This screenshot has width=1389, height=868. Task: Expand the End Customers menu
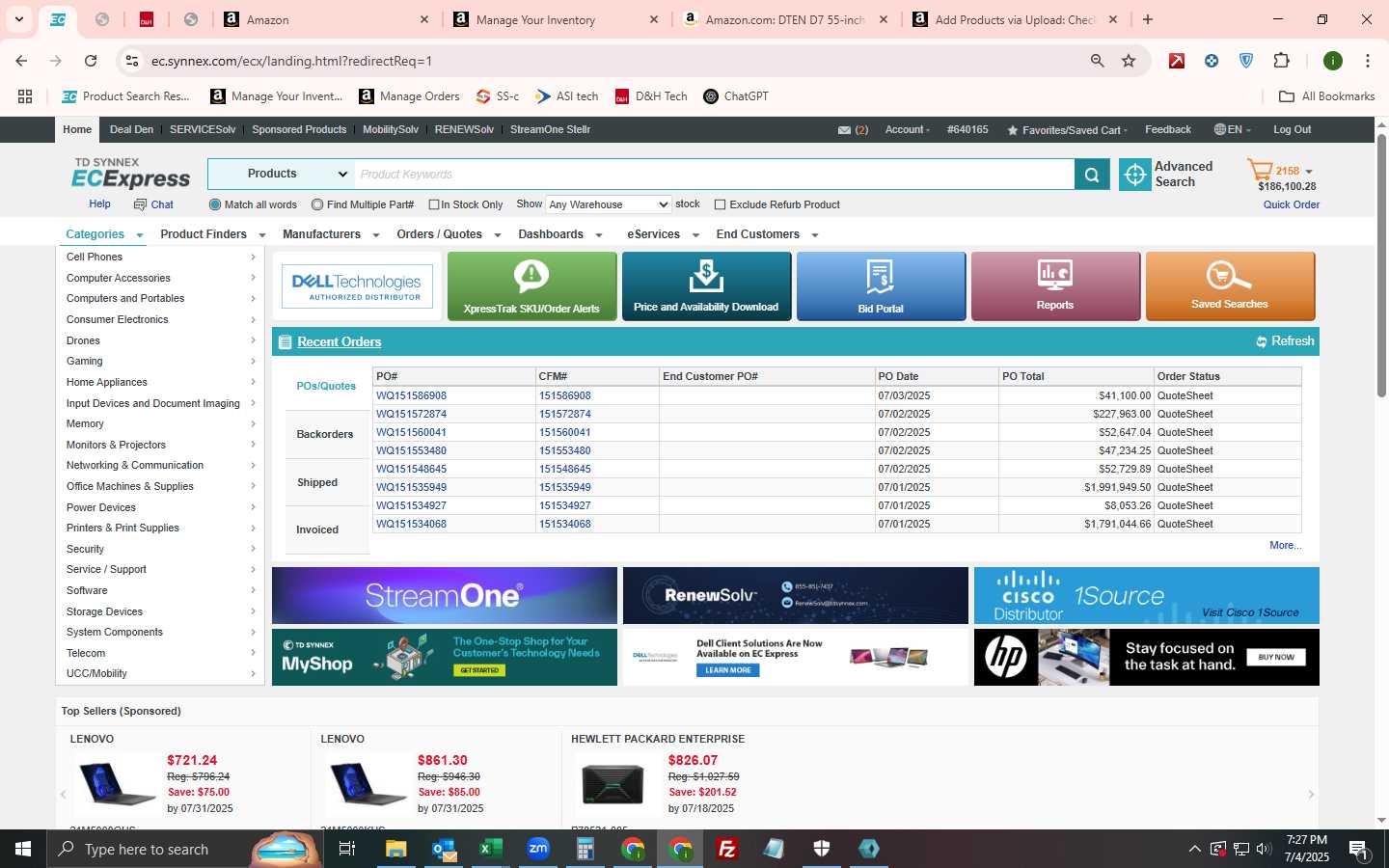[767, 234]
